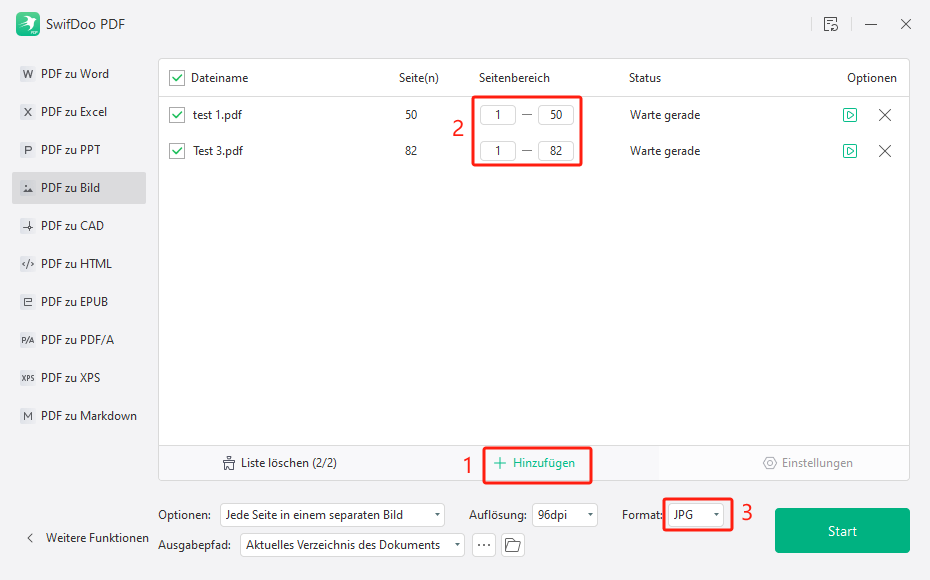Image resolution: width=930 pixels, height=580 pixels.
Task: Click the PDF zu XPS icon
Action: coord(27,378)
